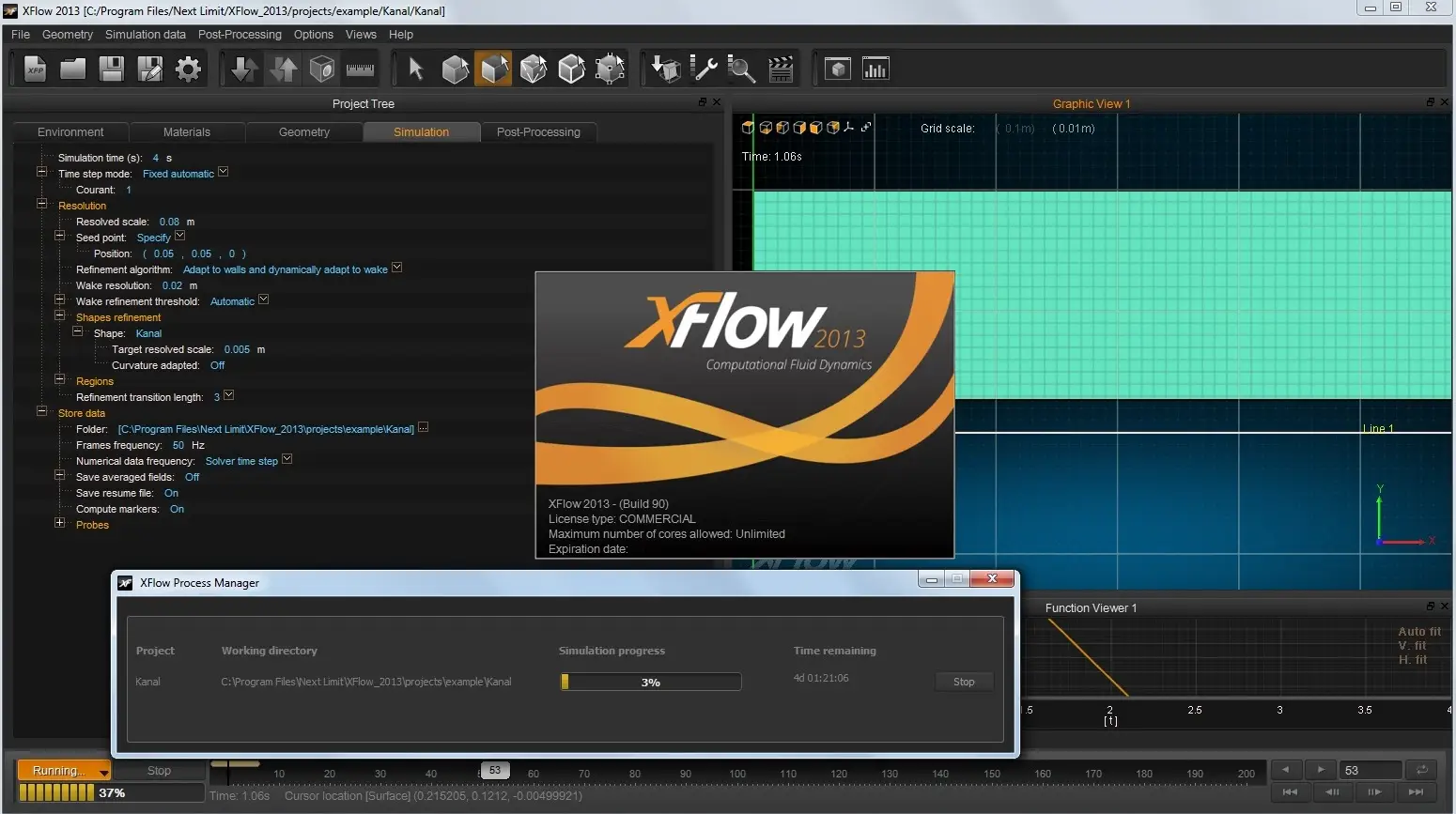This screenshot has width=1456, height=814.
Task: Save project using the floppy disk icon
Action: pyautogui.click(x=112, y=69)
